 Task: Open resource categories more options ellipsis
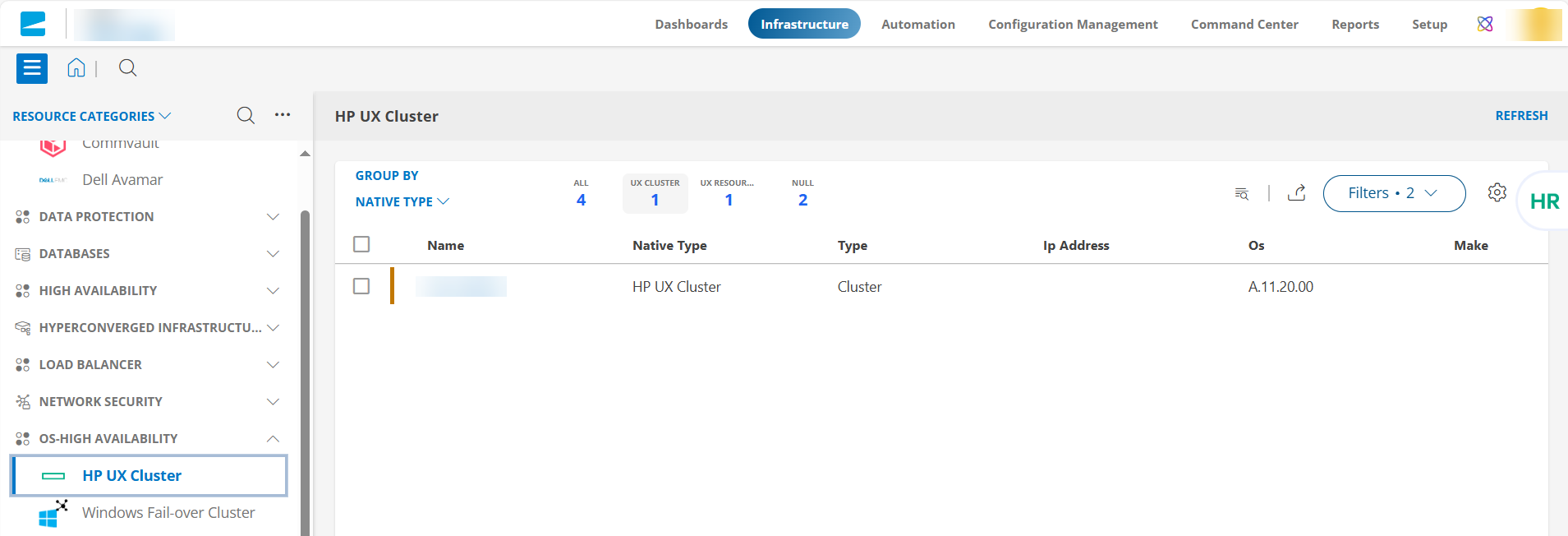[283, 115]
